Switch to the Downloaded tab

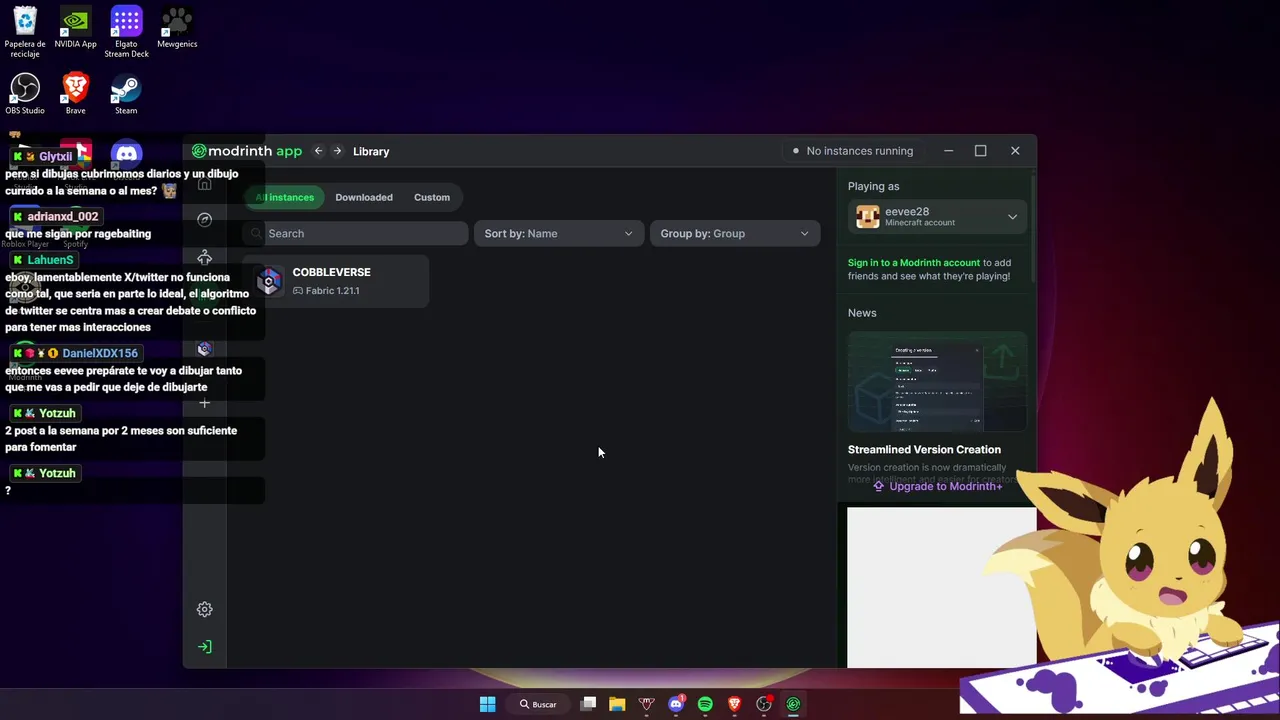364,197
